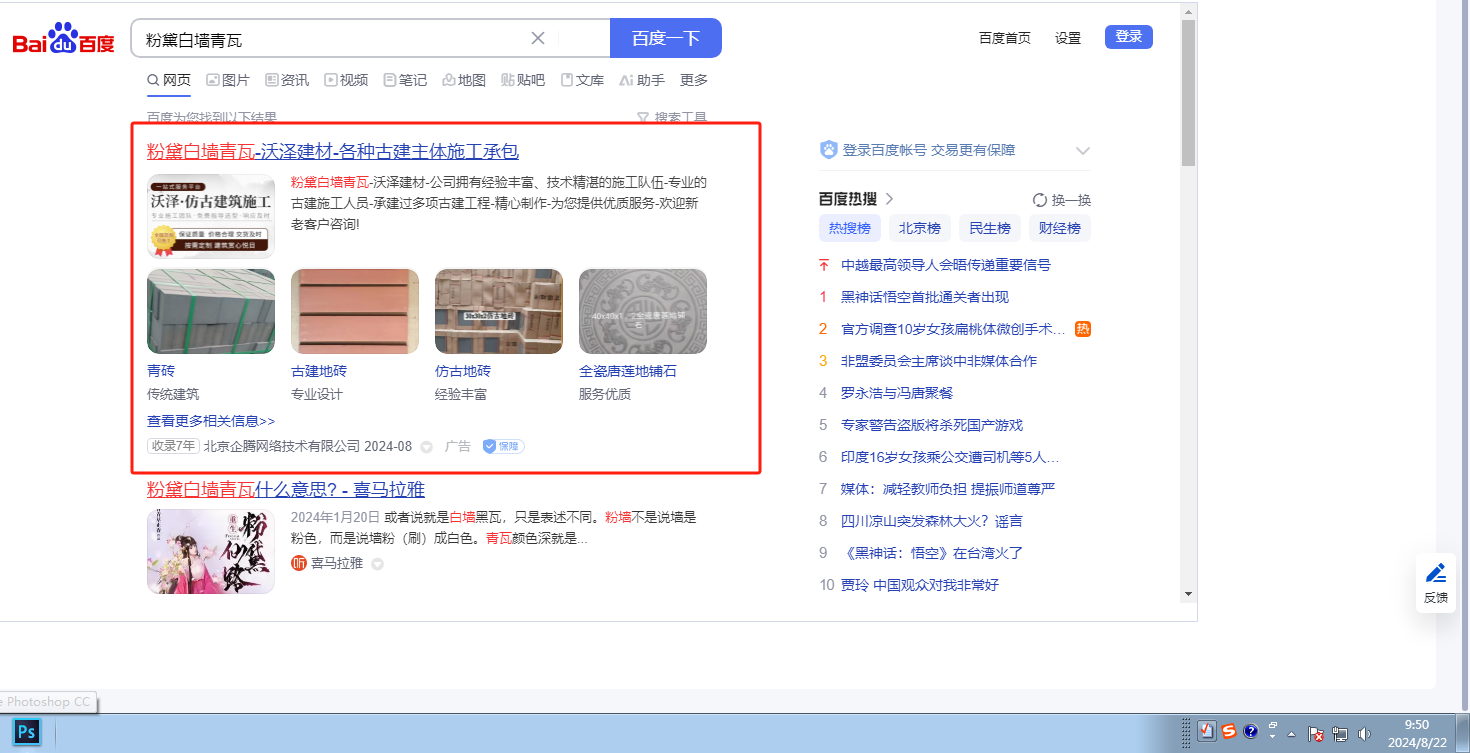This screenshot has height=753, width=1470.
Task: Click the 登录 login button
Action: coord(1129,37)
